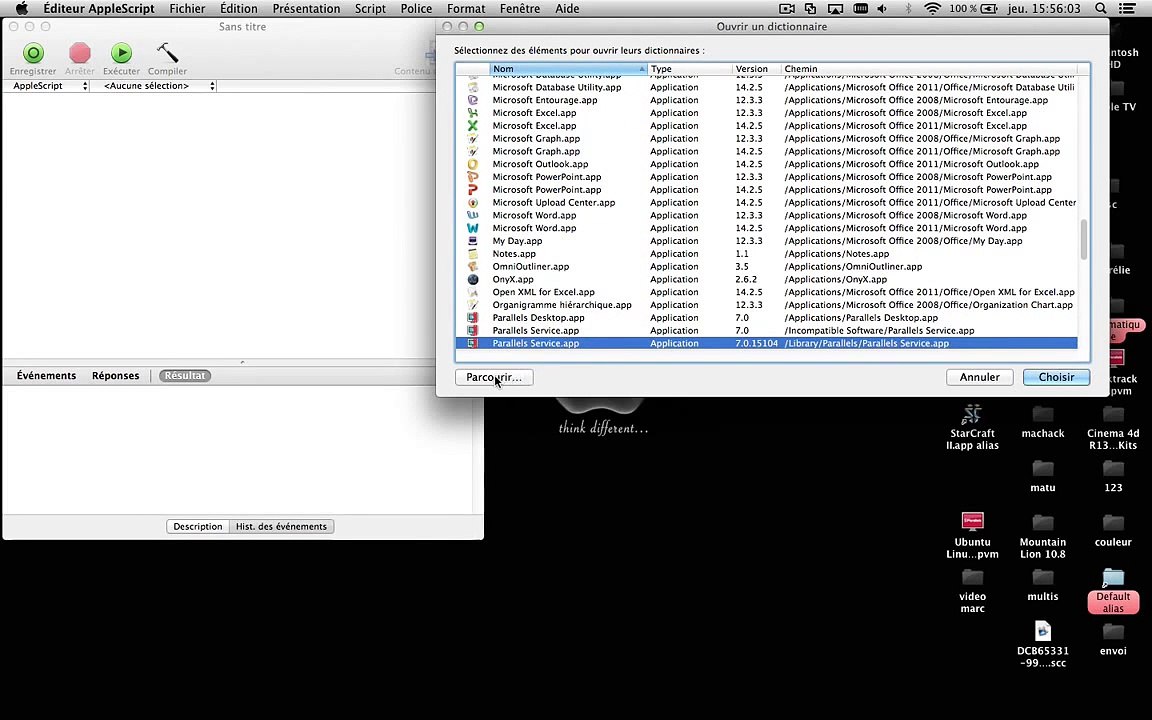Open the Police menu
Viewport: 1152px width, 720px height.
point(417,9)
